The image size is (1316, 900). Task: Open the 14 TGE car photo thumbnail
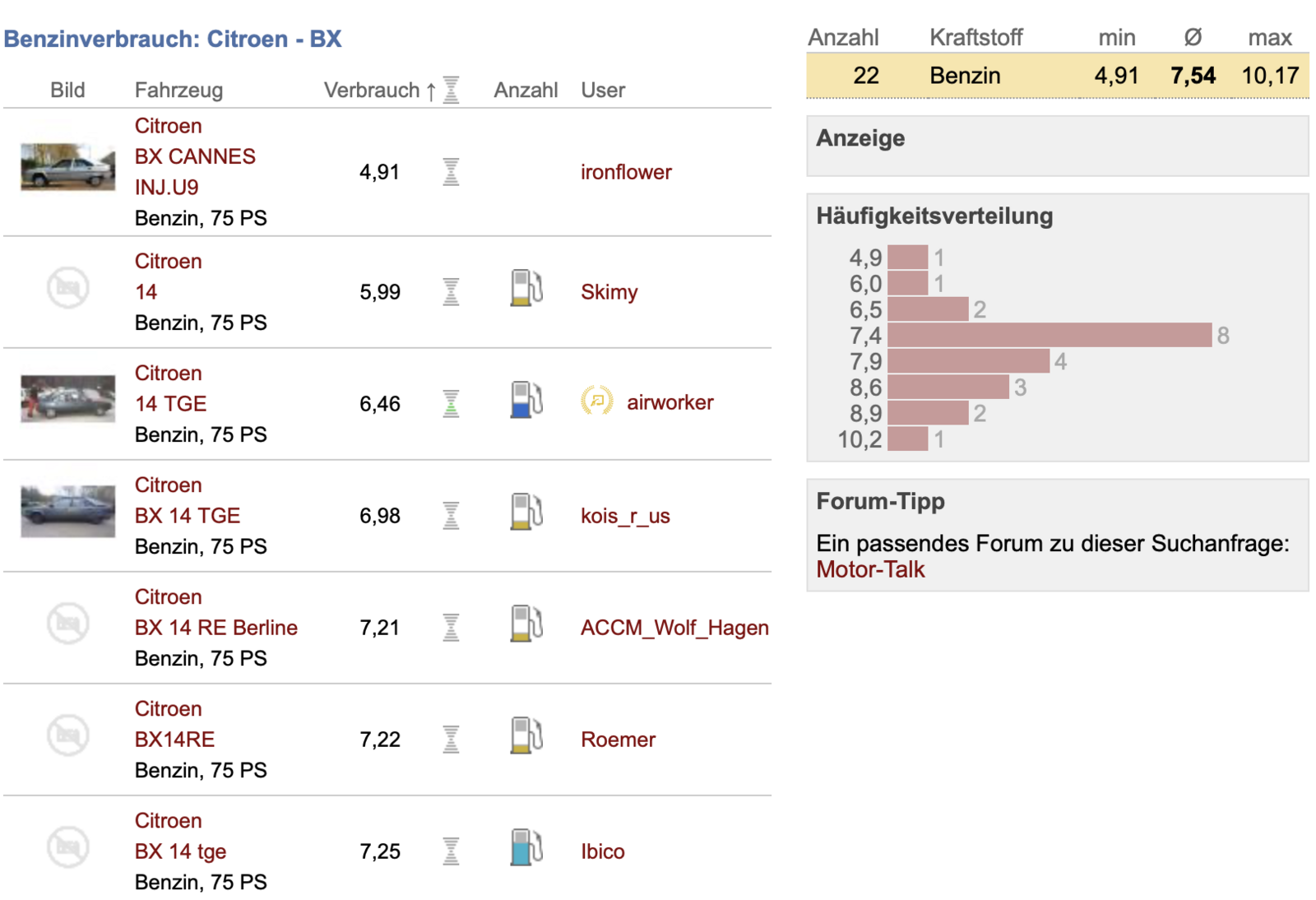[x=67, y=399]
